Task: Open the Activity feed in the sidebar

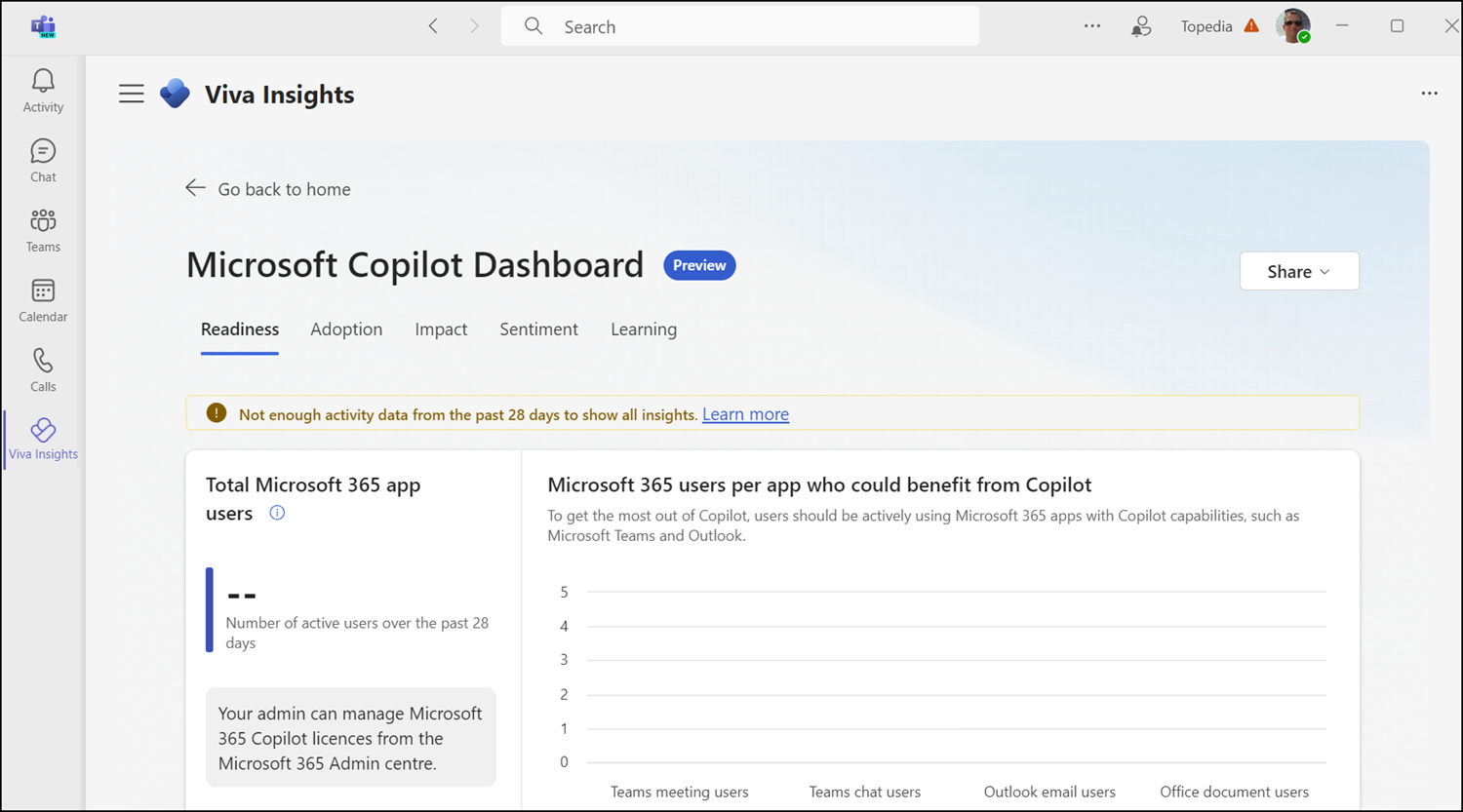Action: (42, 90)
